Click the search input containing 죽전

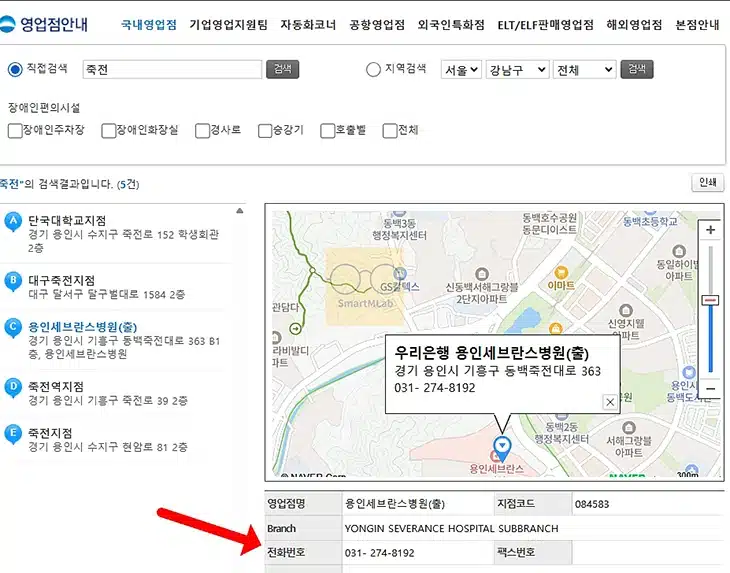(x=172, y=69)
